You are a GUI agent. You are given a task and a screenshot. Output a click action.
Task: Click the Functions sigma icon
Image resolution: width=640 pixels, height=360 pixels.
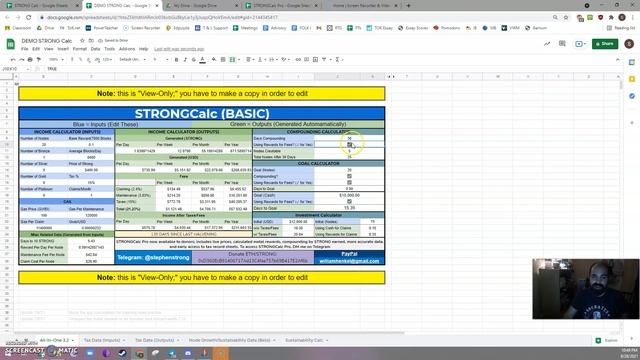click(x=337, y=60)
